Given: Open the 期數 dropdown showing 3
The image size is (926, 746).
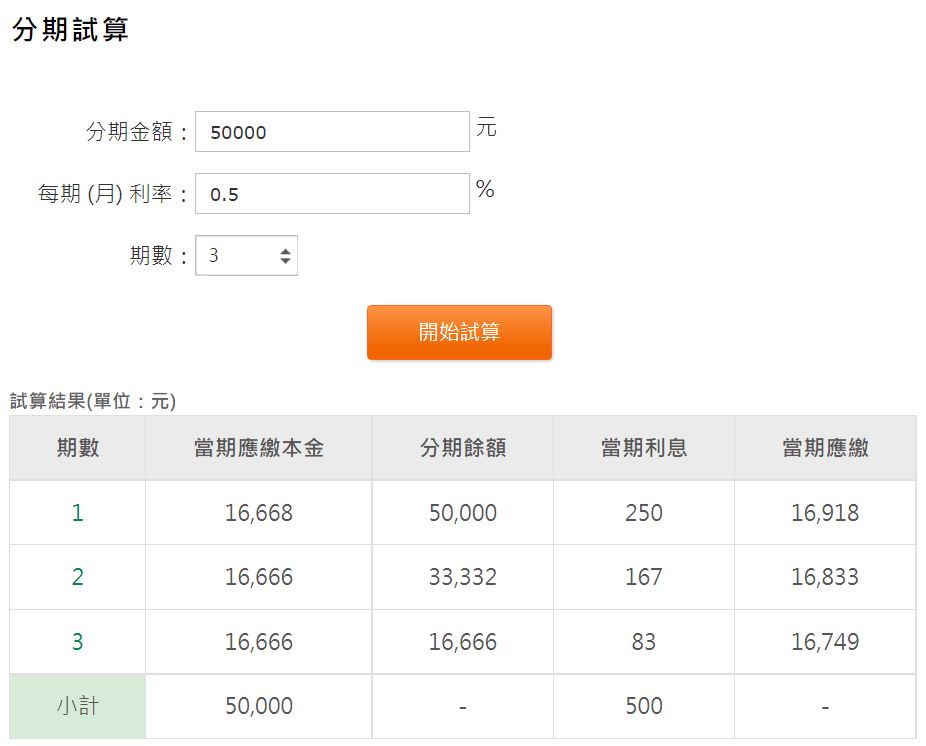Looking at the screenshot, I should (246, 255).
